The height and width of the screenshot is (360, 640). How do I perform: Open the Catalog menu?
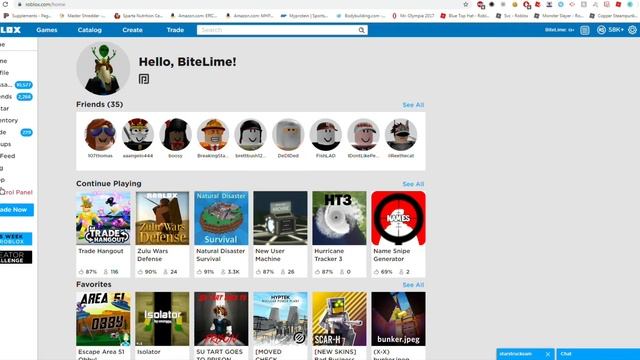coord(89,30)
